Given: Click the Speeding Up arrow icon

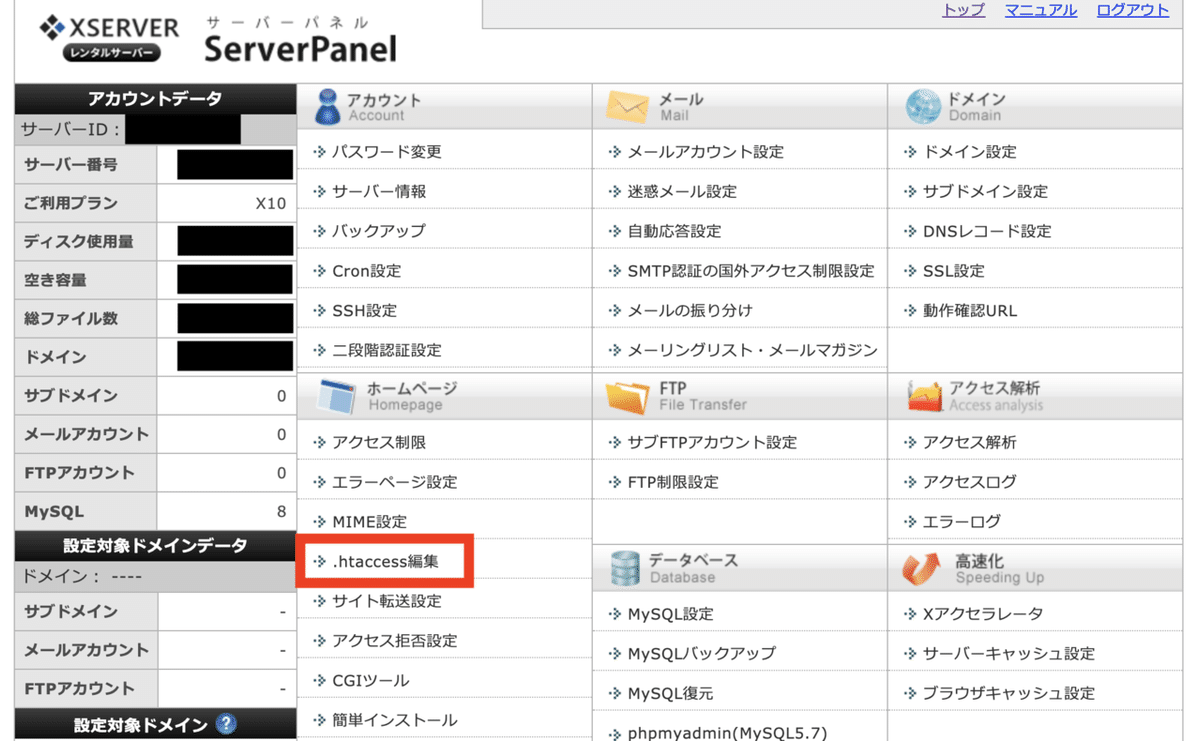Looking at the screenshot, I should 922,568.
